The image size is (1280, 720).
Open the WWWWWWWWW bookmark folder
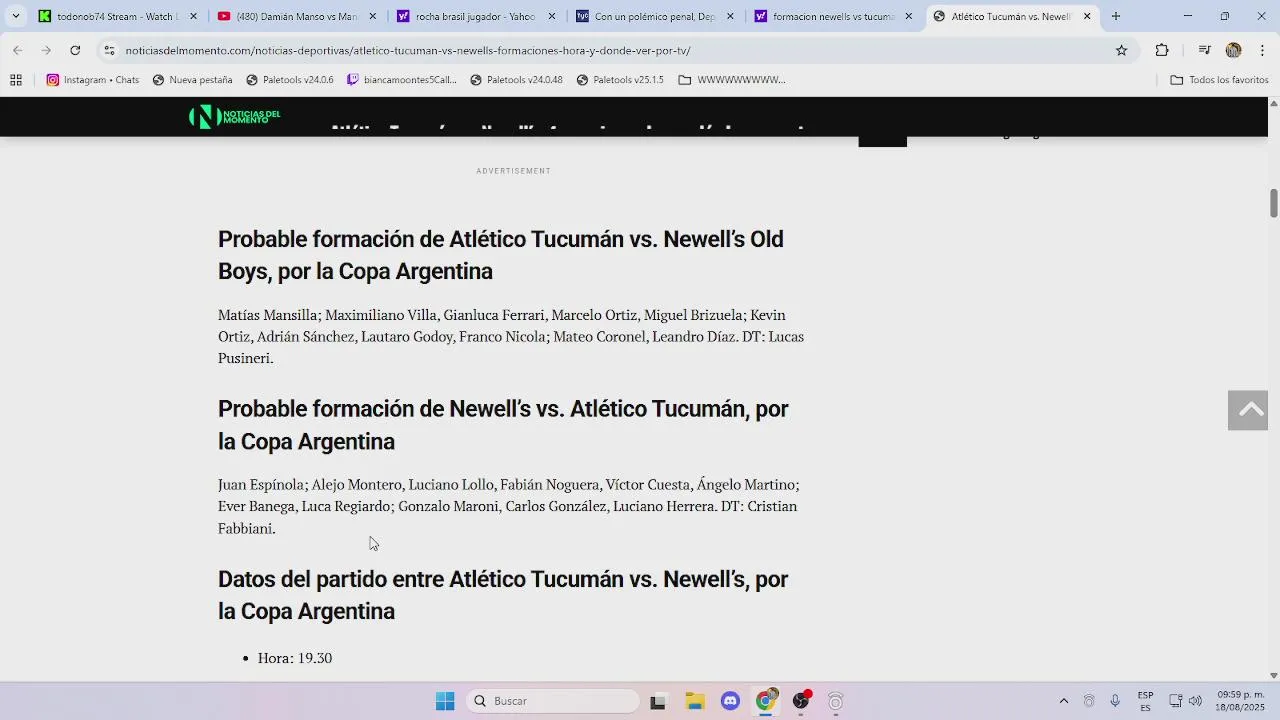pyautogui.click(x=732, y=80)
